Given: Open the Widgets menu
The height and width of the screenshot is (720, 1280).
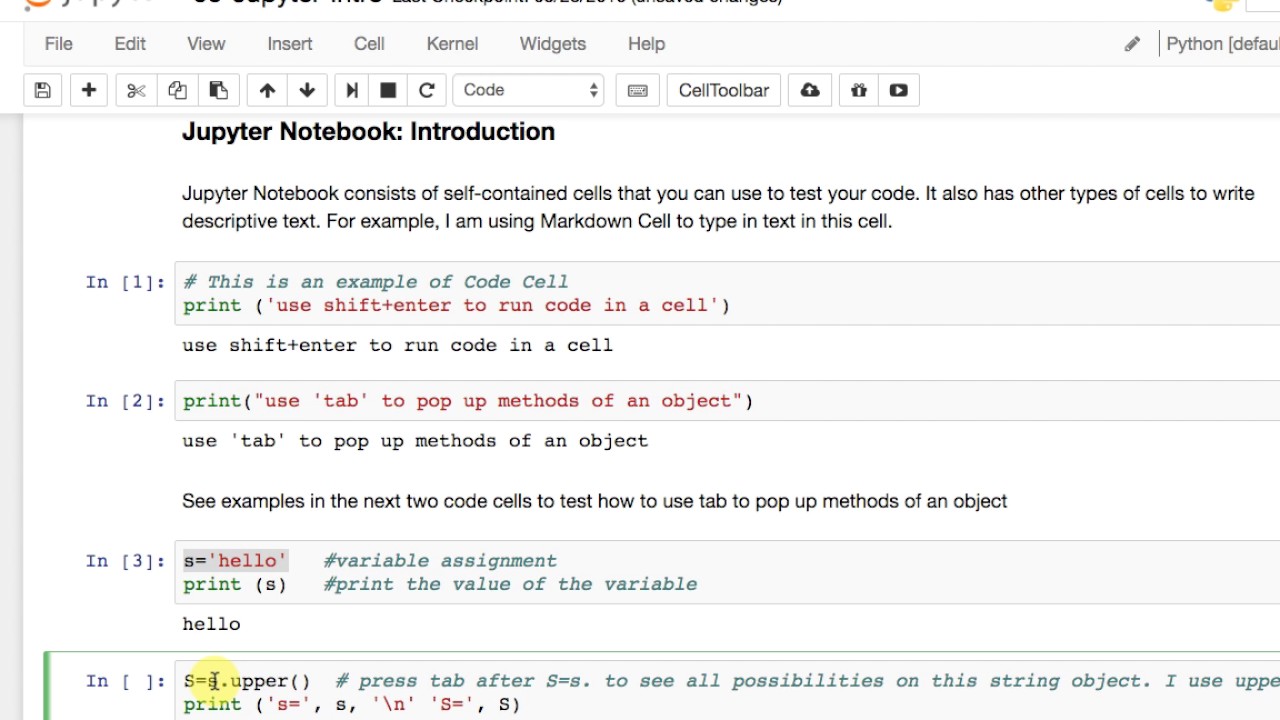Looking at the screenshot, I should tap(553, 44).
